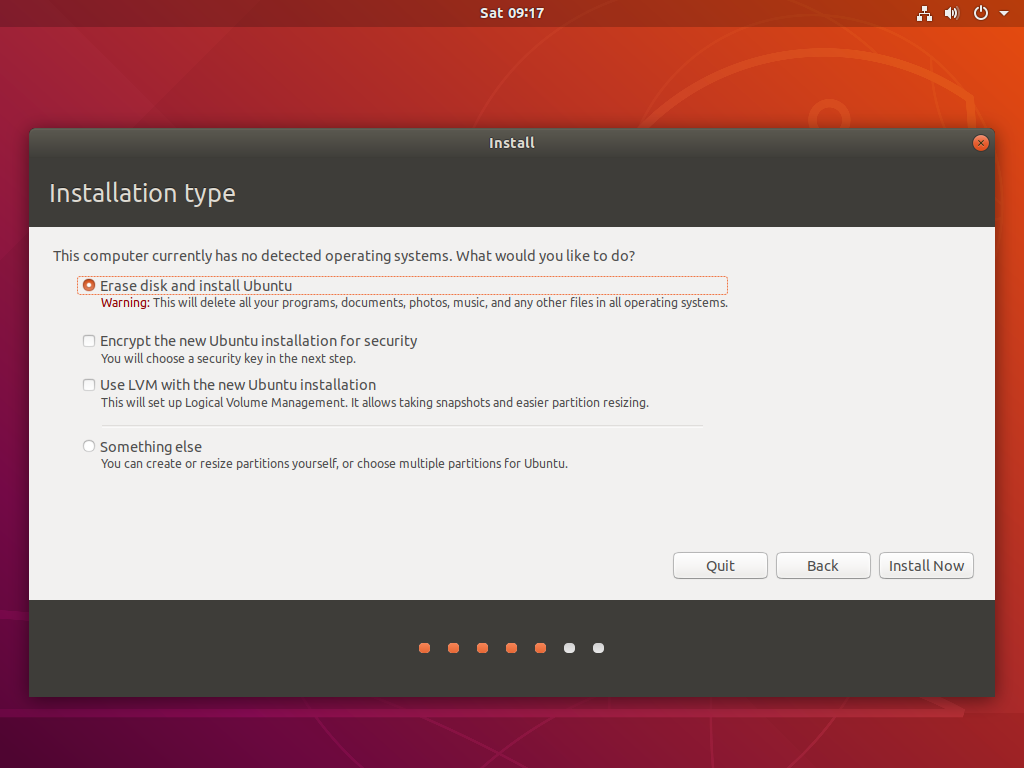Screen dimensions: 1024x768
Task: Select the Something else radio option
Action: click(x=89, y=447)
